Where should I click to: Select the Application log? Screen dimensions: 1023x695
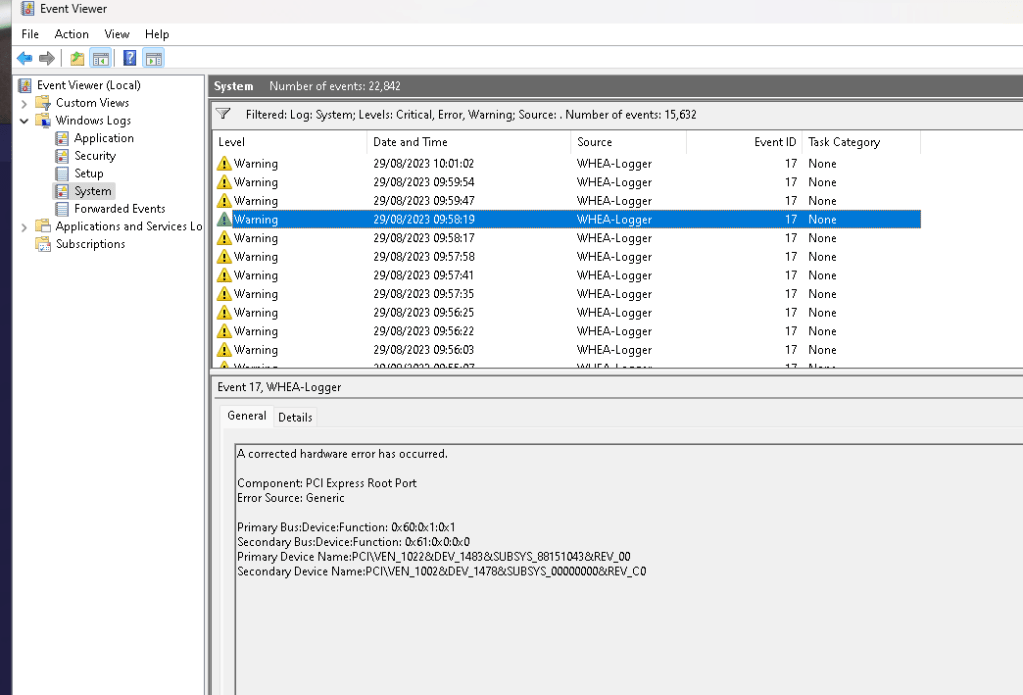click(104, 138)
